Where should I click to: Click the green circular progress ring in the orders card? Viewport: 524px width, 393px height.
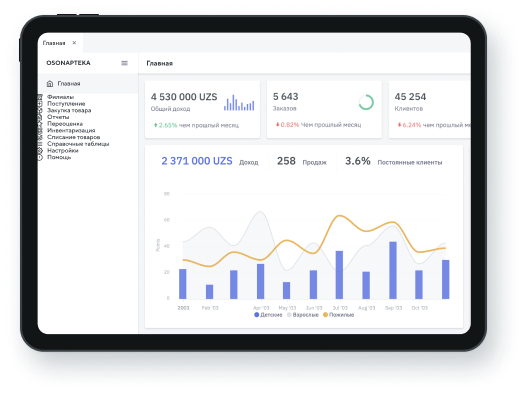366,102
